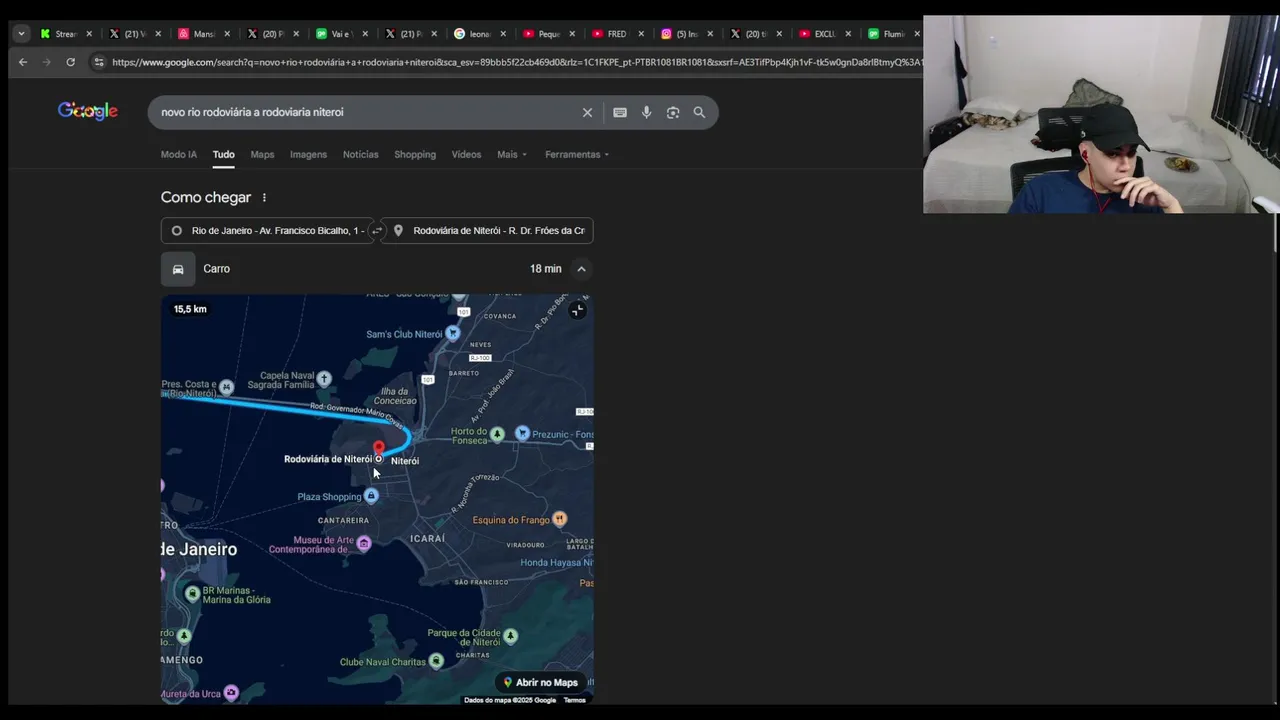This screenshot has width=1280, height=720.
Task: Start voice search with microphone icon
Action: [646, 113]
